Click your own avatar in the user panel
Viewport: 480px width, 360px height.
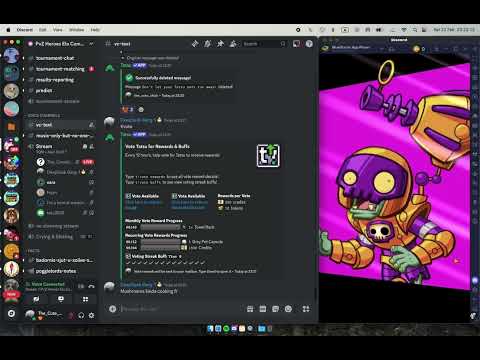click(30, 314)
